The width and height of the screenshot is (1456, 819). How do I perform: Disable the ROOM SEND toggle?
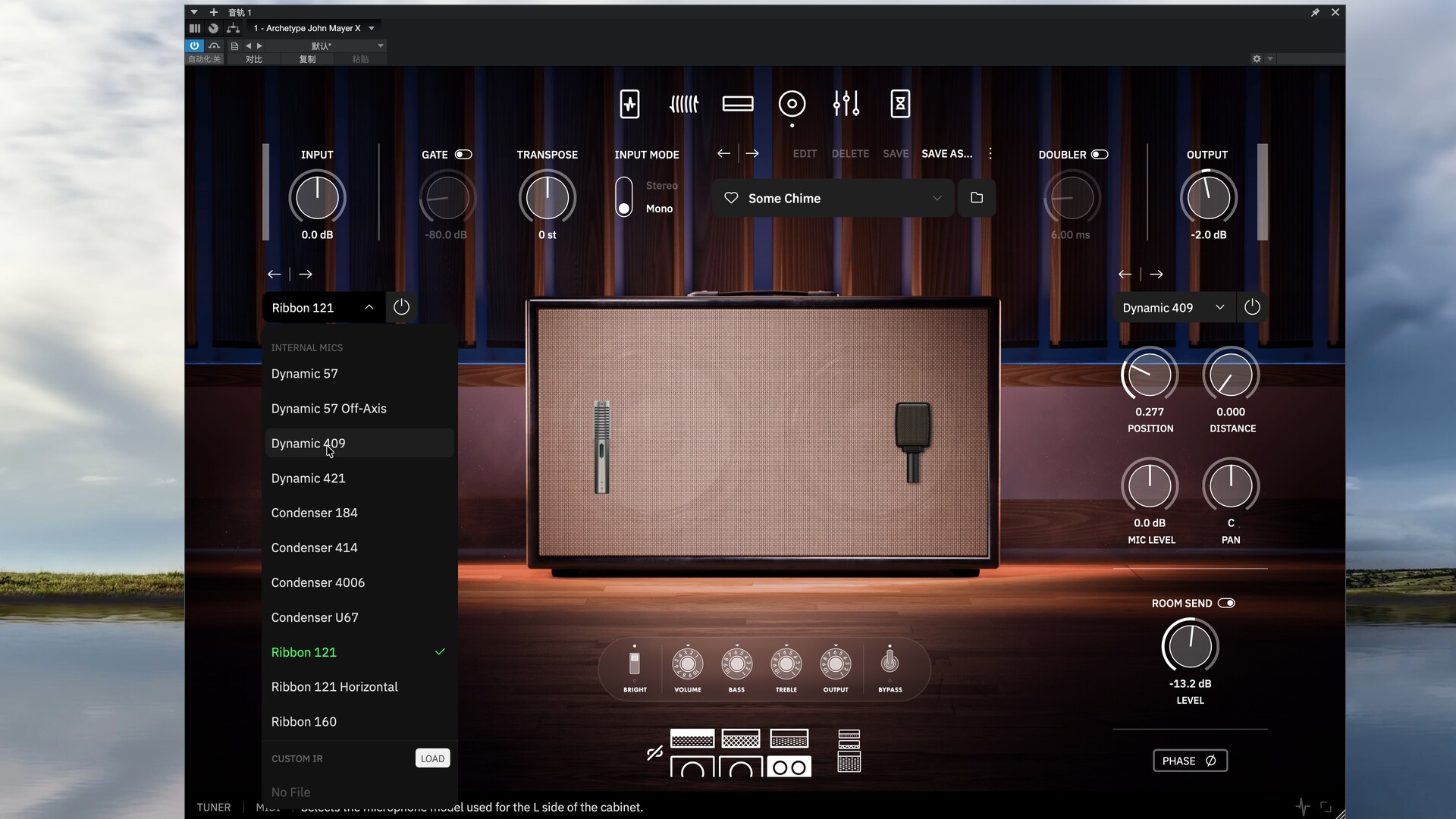click(x=1226, y=603)
